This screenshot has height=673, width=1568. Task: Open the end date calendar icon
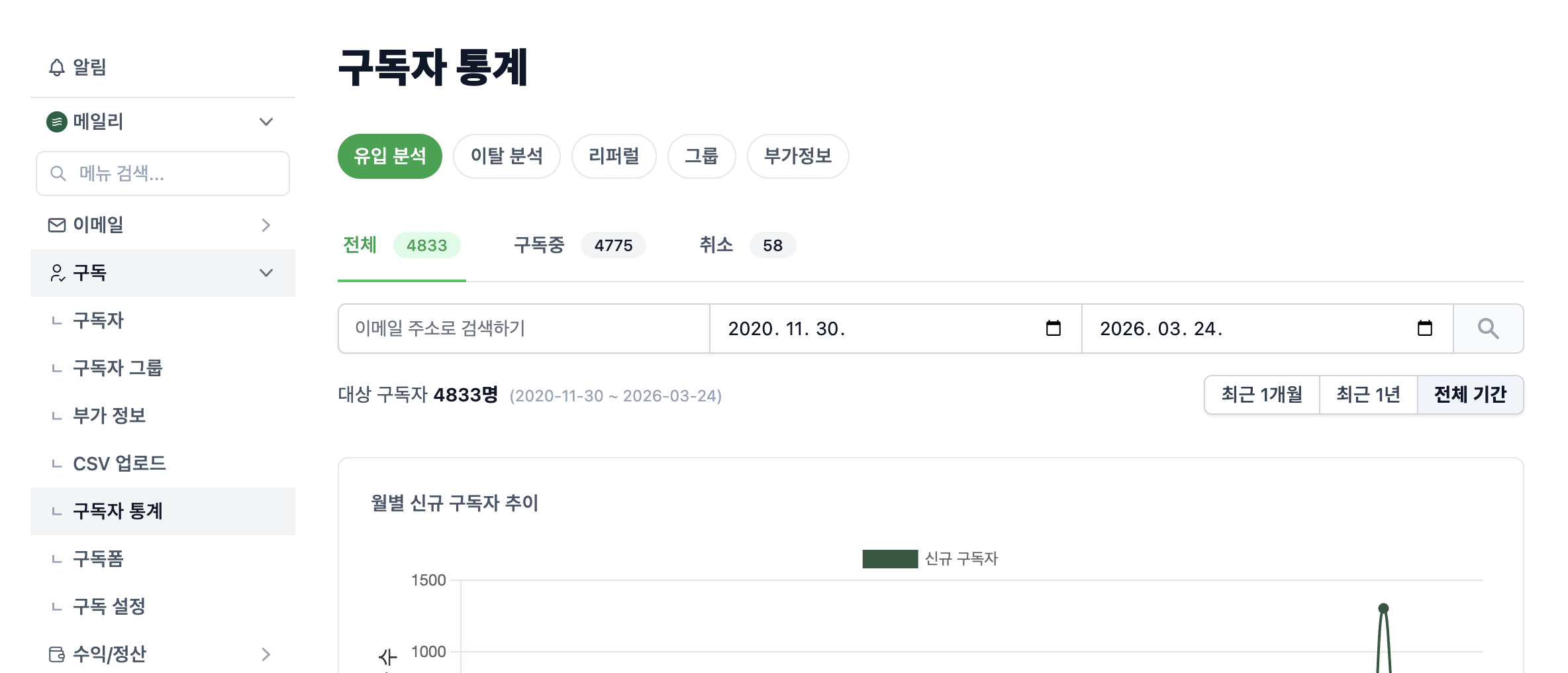(x=1424, y=328)
